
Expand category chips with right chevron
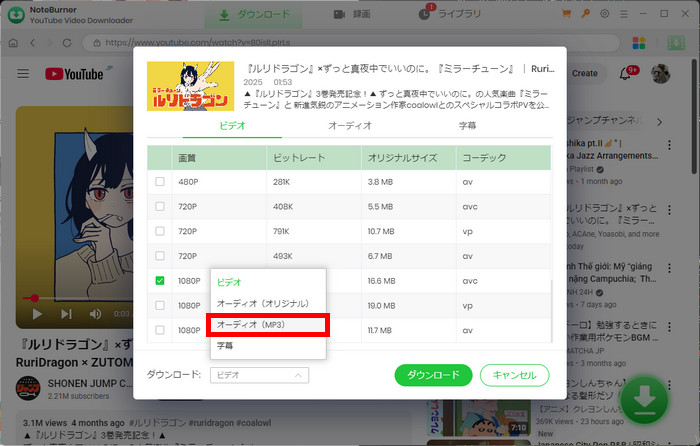pyautogui.click(x=659, y=122)
